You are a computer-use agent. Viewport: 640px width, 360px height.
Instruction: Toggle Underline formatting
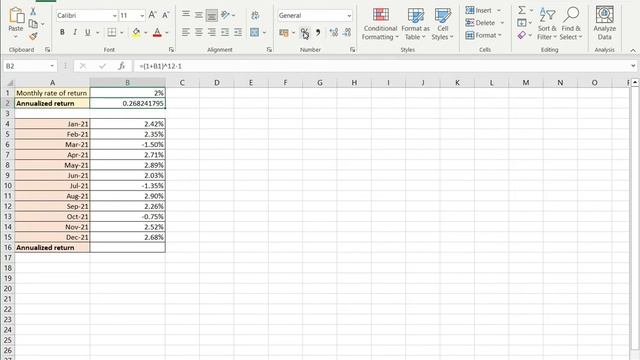point(87,32)
